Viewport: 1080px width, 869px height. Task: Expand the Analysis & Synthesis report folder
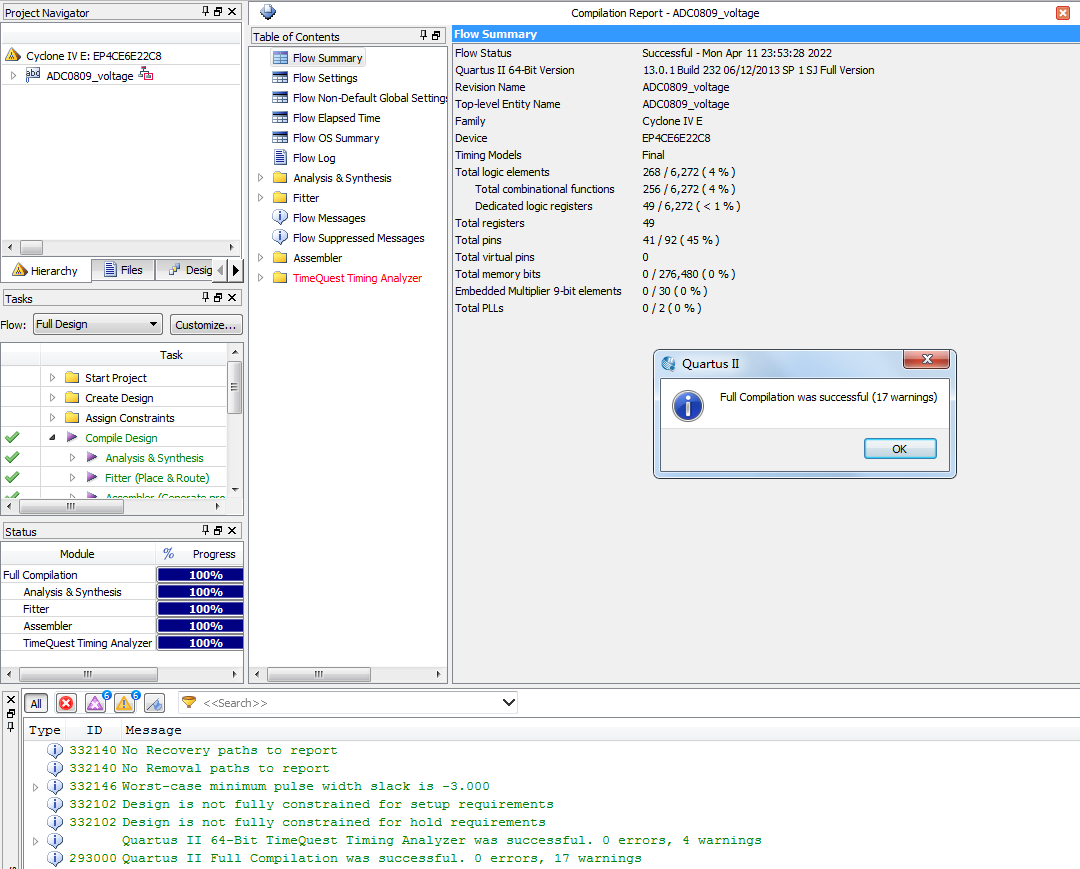[261, 178]
